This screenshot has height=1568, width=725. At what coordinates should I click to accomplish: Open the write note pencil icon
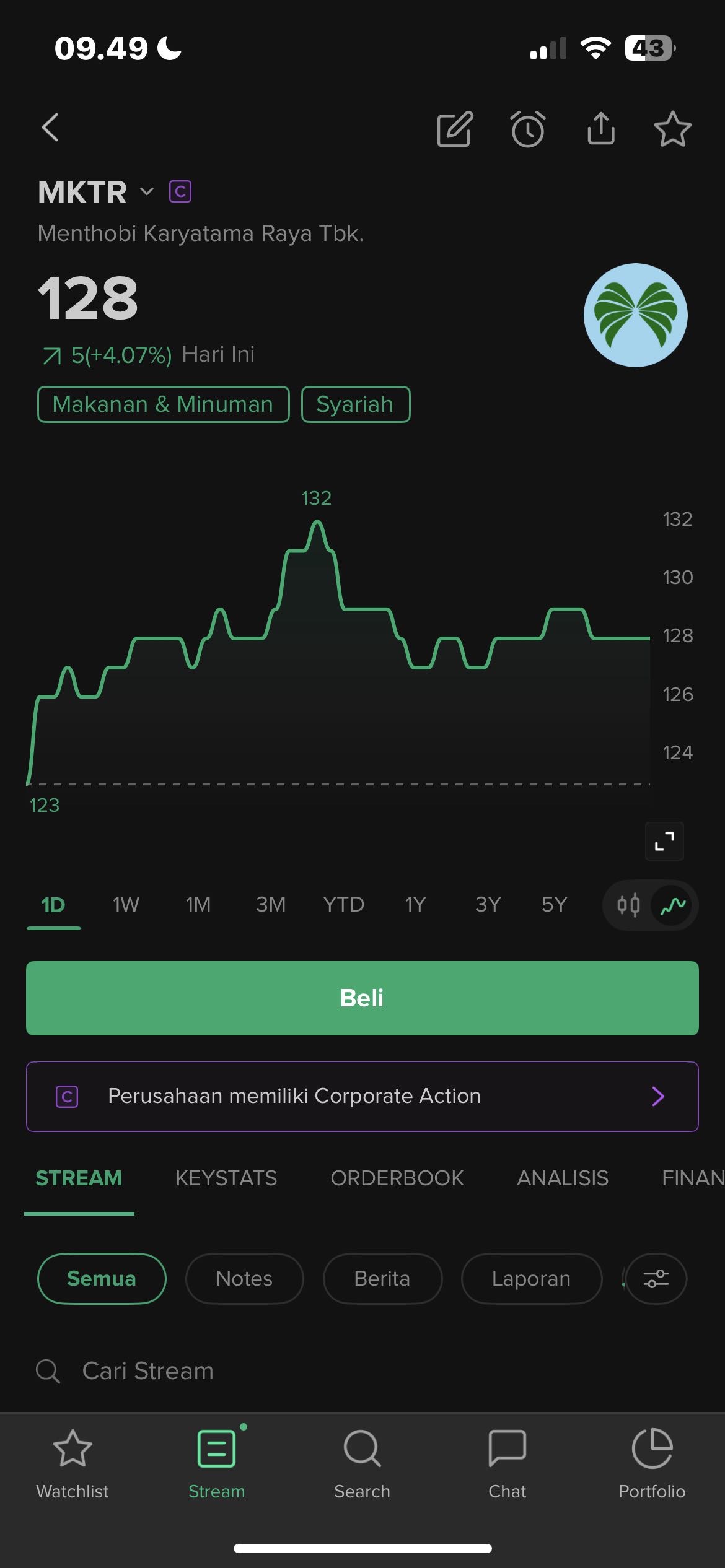point(455,129)
